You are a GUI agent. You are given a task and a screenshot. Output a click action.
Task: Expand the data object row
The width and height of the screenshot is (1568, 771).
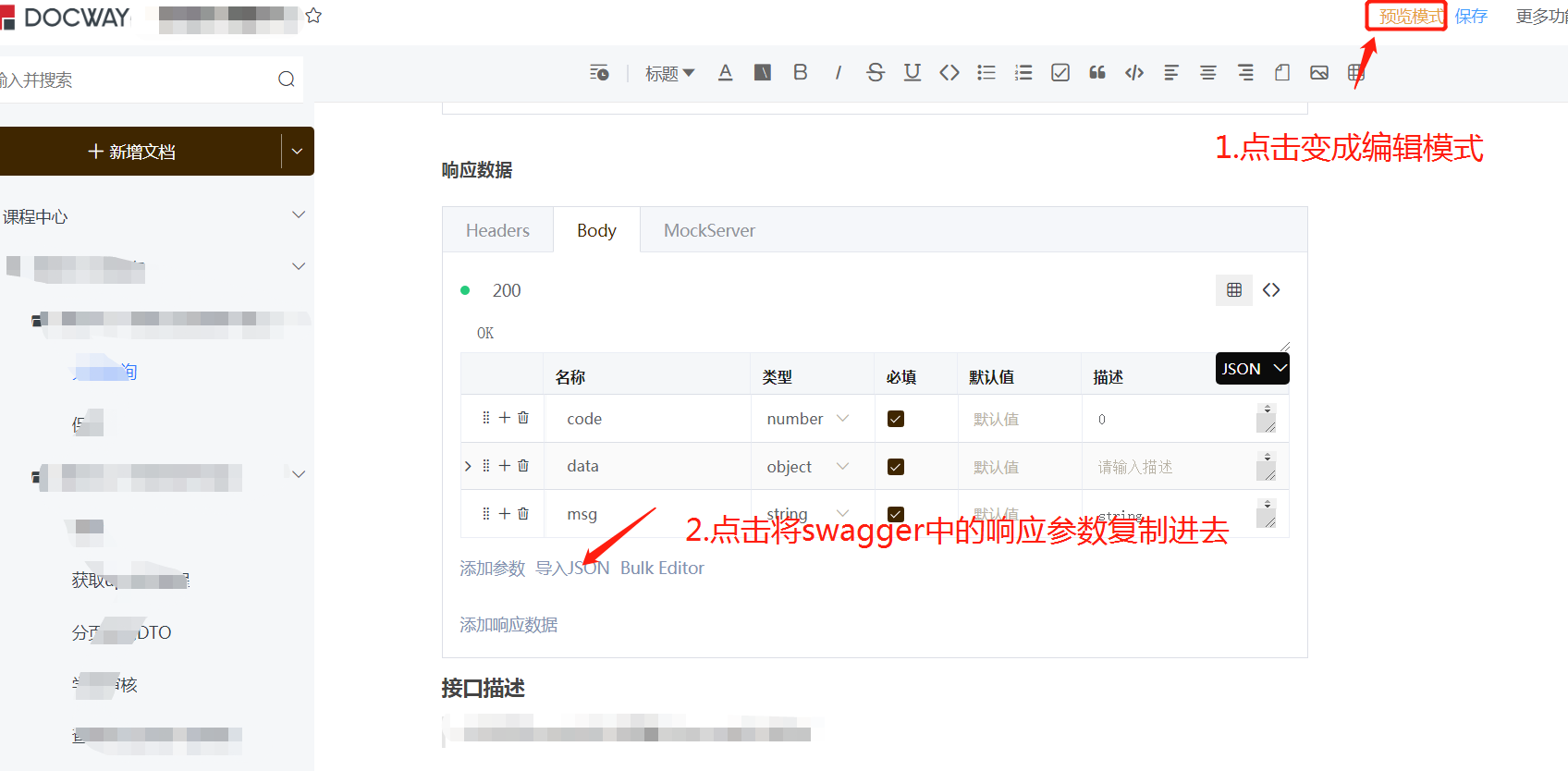(468, 466)
